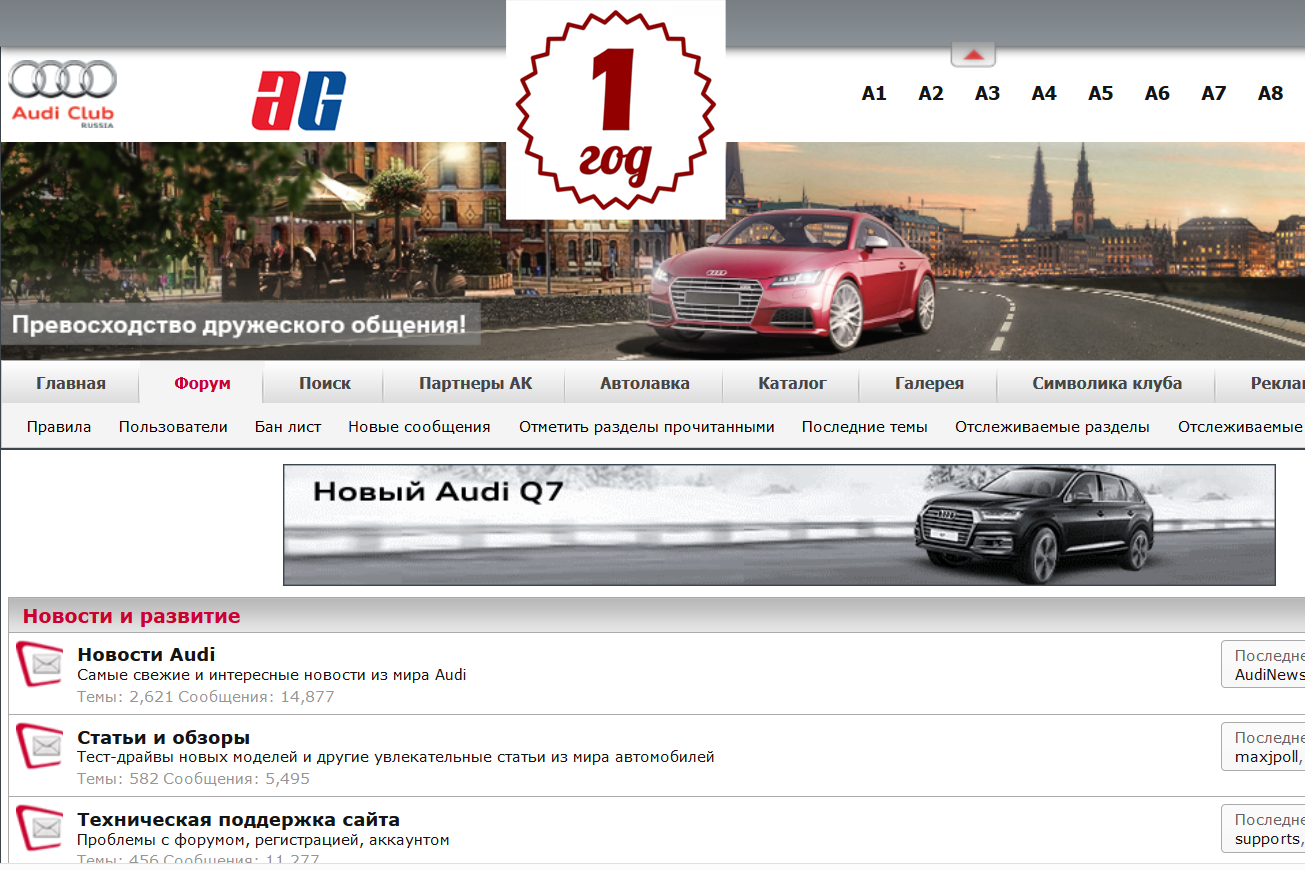This screenshot has height=870, width=1305.
Task: Show Новые сообщения
Action: [419, 427]
